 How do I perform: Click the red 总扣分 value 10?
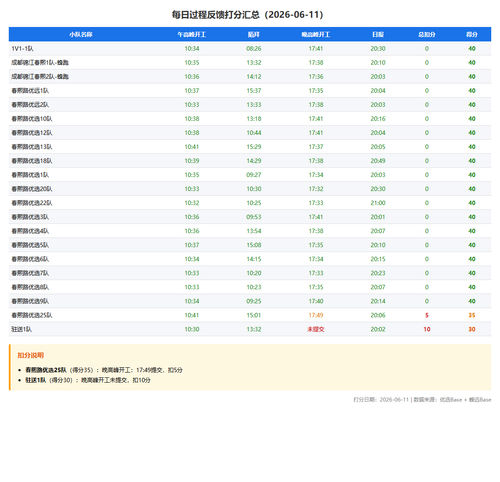pyautogui.click(x=427, y=329)
